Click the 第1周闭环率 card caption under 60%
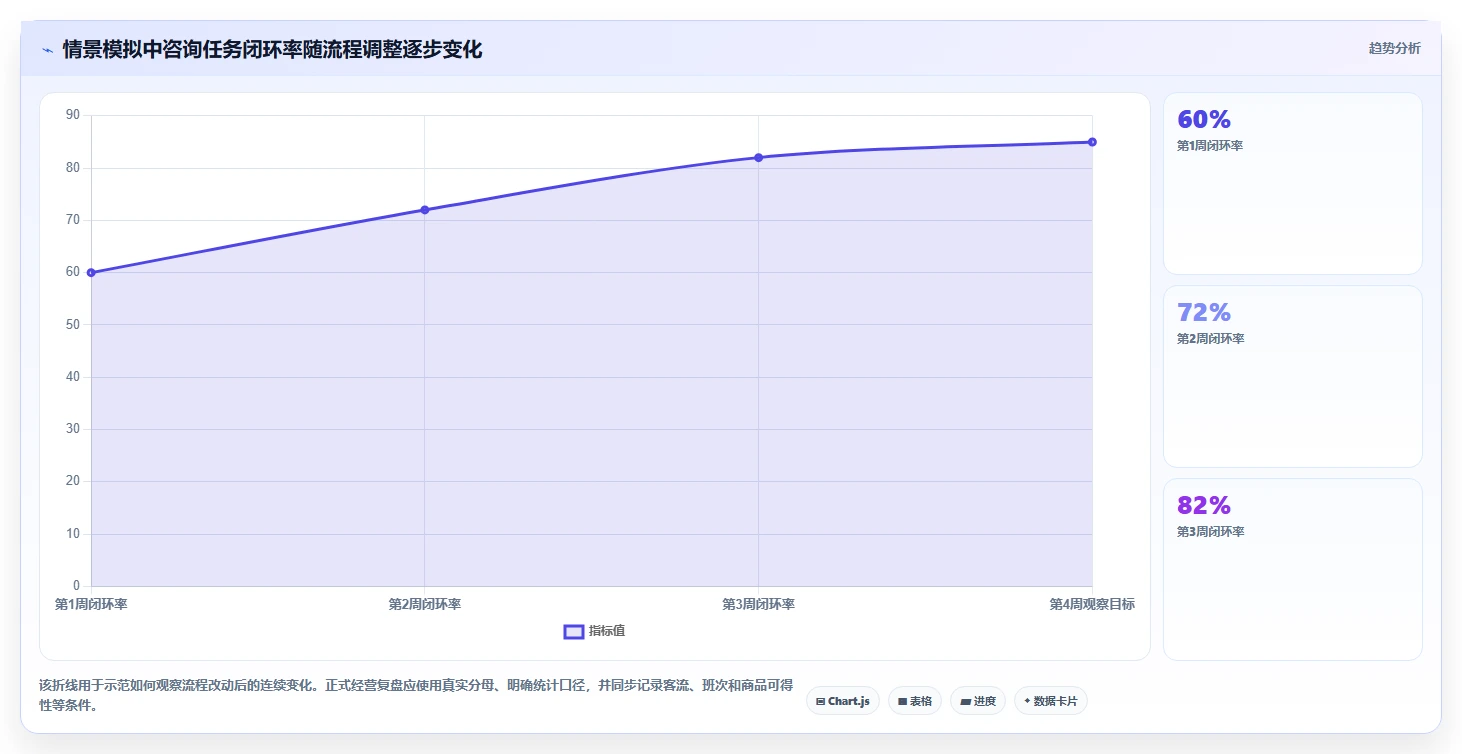The height and width of the screenshot is (754, 1462). (x=1210, y=146)
